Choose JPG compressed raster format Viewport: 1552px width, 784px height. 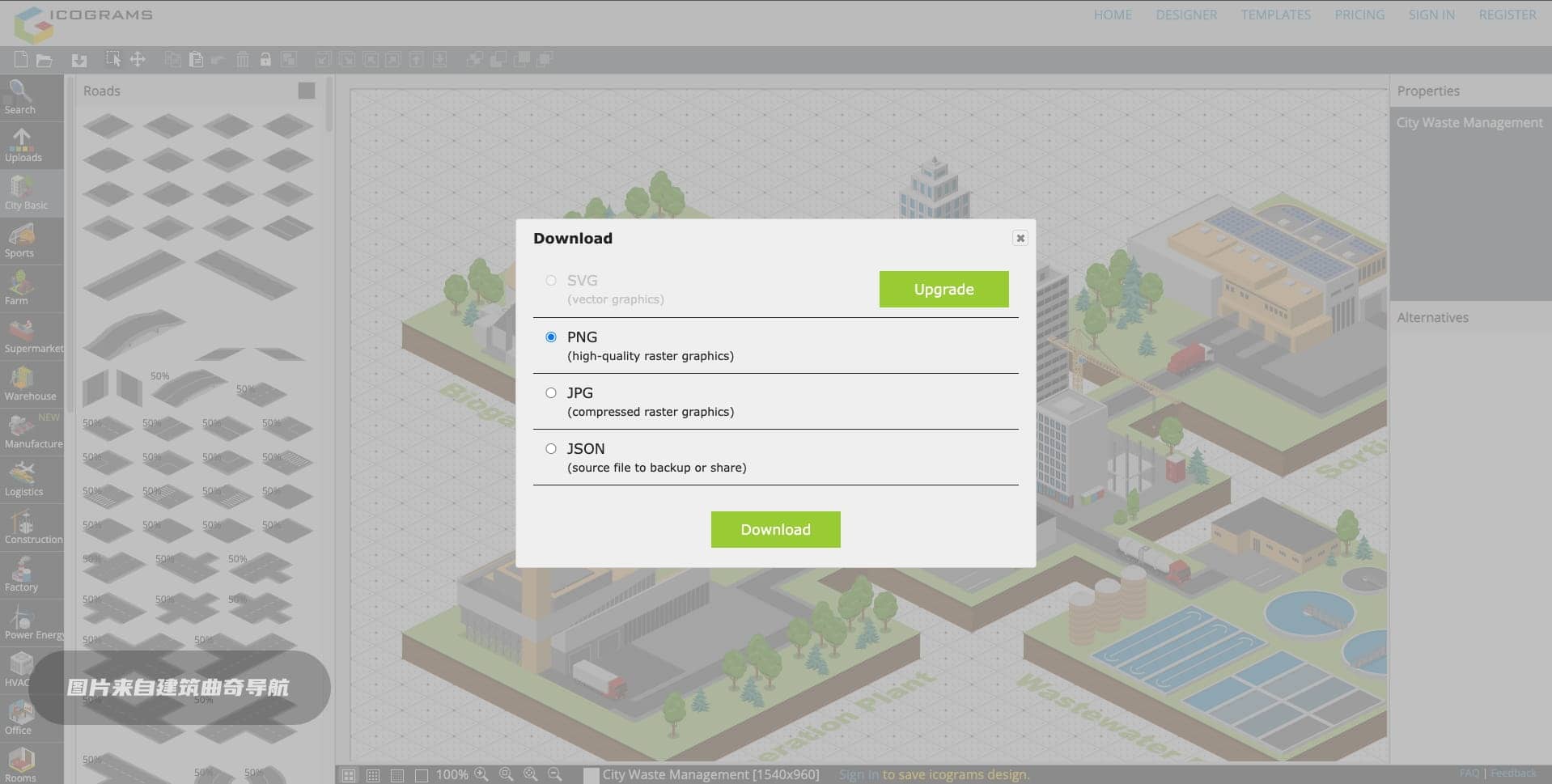pyautogui.click(x=551, y=392)
